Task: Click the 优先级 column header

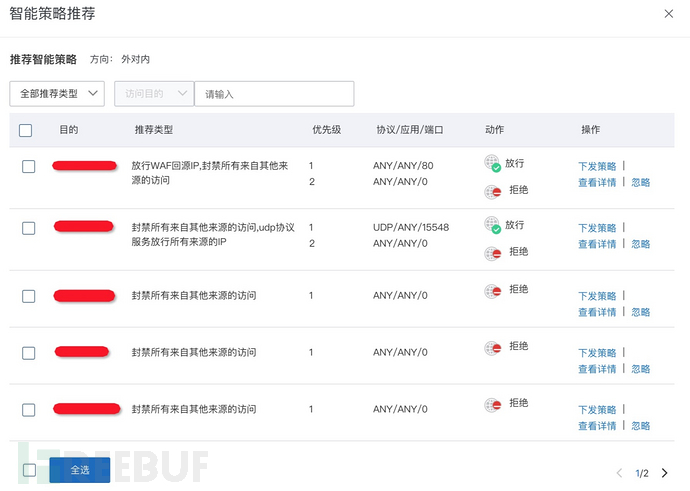Action: (327, 129)
